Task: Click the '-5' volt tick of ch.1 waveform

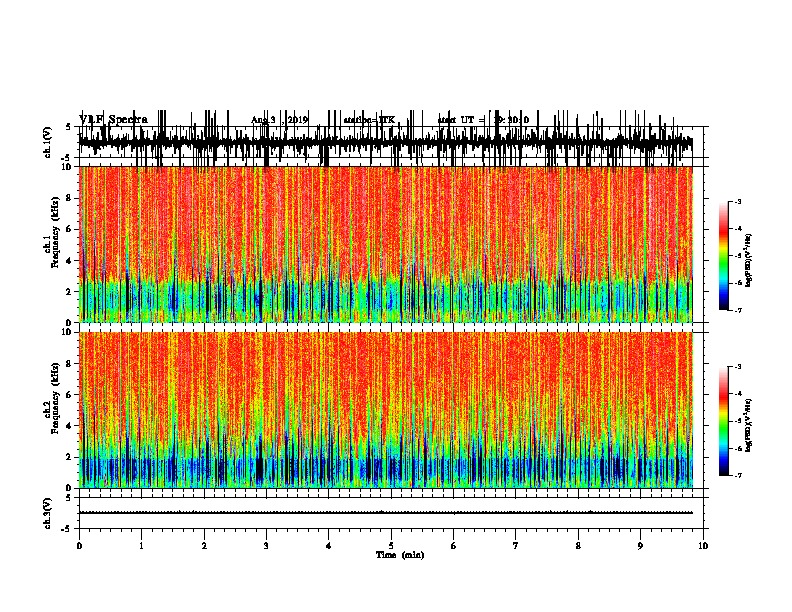Action: 67,158
